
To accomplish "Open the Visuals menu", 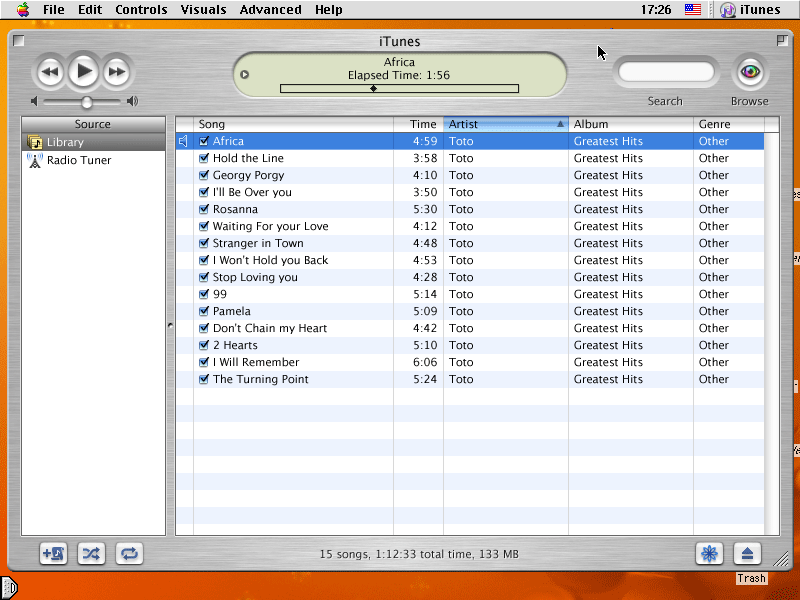I will coord(203,10).
